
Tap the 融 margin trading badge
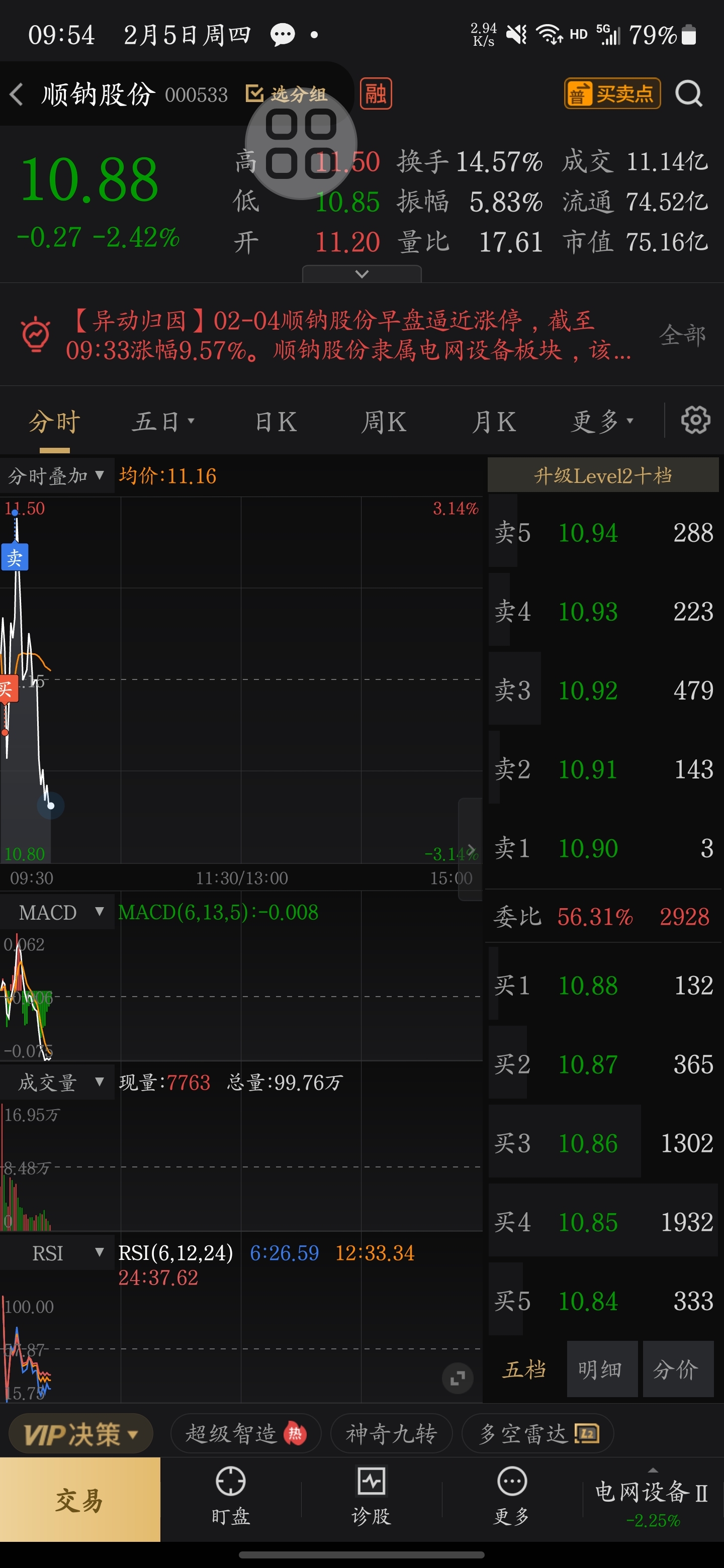[376, 94]
